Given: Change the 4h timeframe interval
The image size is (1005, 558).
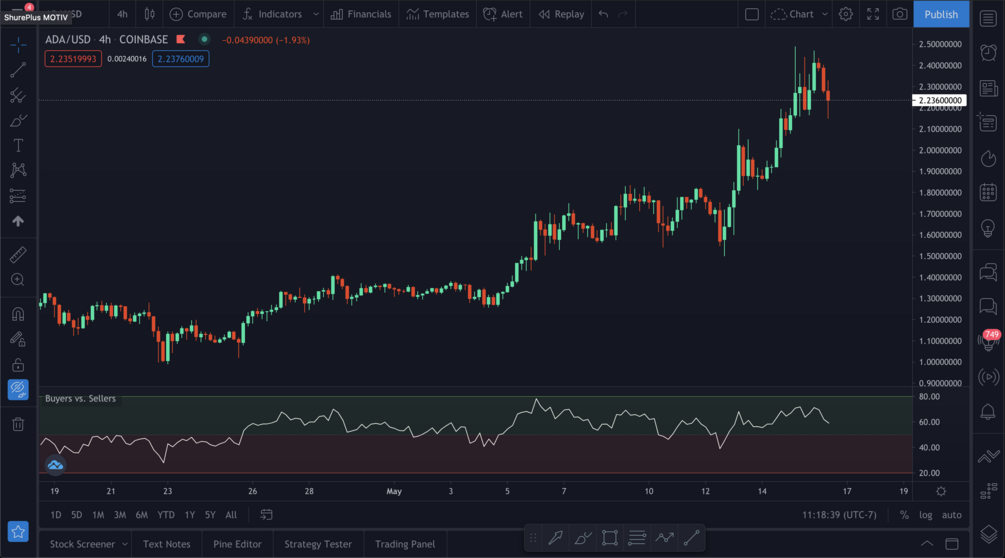Looking at the screenshot, I should click(x=122, y=14).
